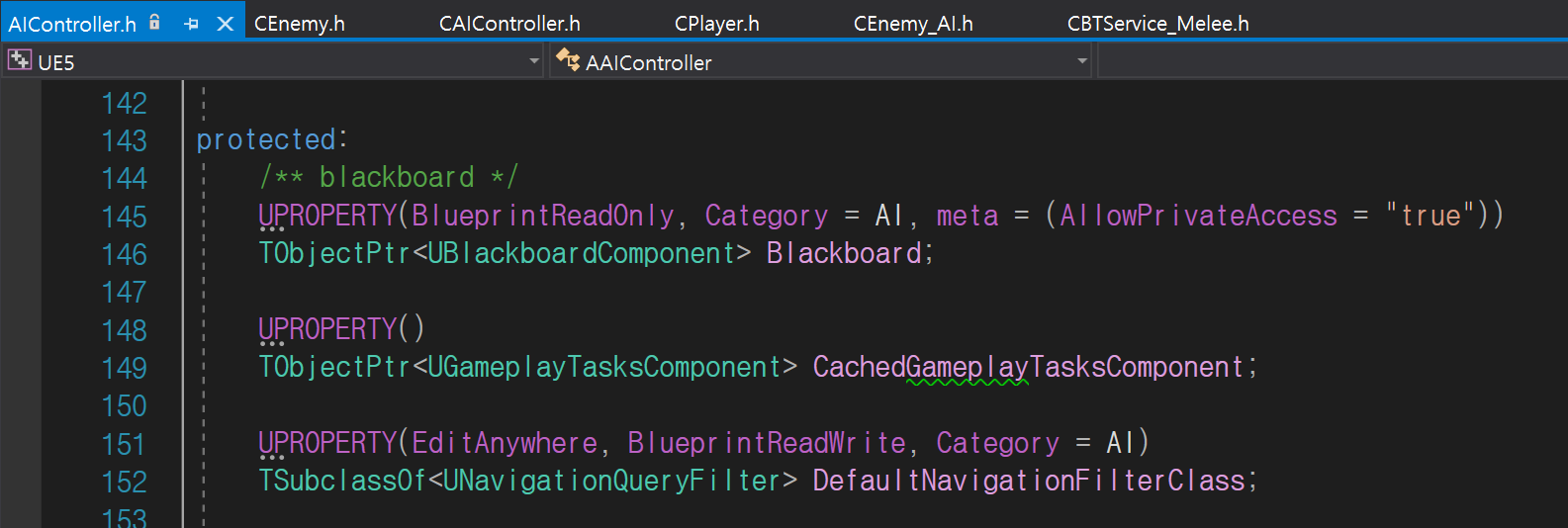The height and width of the screenshot is (528, 1568).
Task: Click 'UGameplayTasksComponent' type name
Action: click(x=604, y=368)
